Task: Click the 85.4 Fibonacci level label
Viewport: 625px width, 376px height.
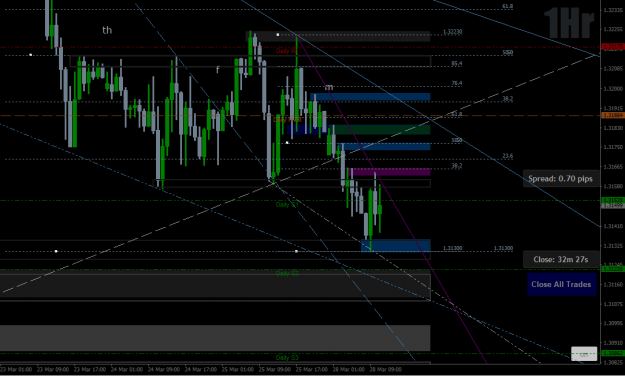Action: tap(457, 63)
